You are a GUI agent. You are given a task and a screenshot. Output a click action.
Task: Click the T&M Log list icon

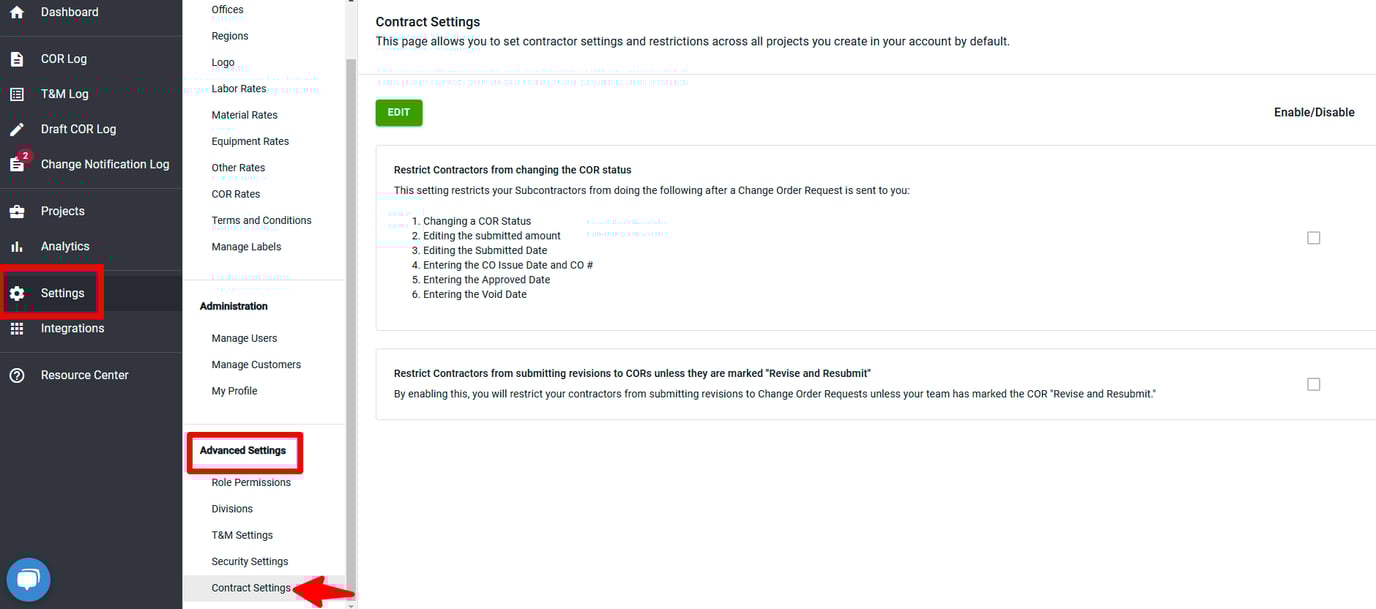17,94
